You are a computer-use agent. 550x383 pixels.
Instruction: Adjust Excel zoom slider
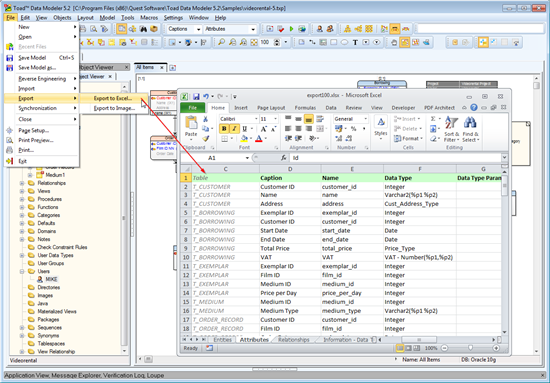pyautogui.click(x=470, y=348)
